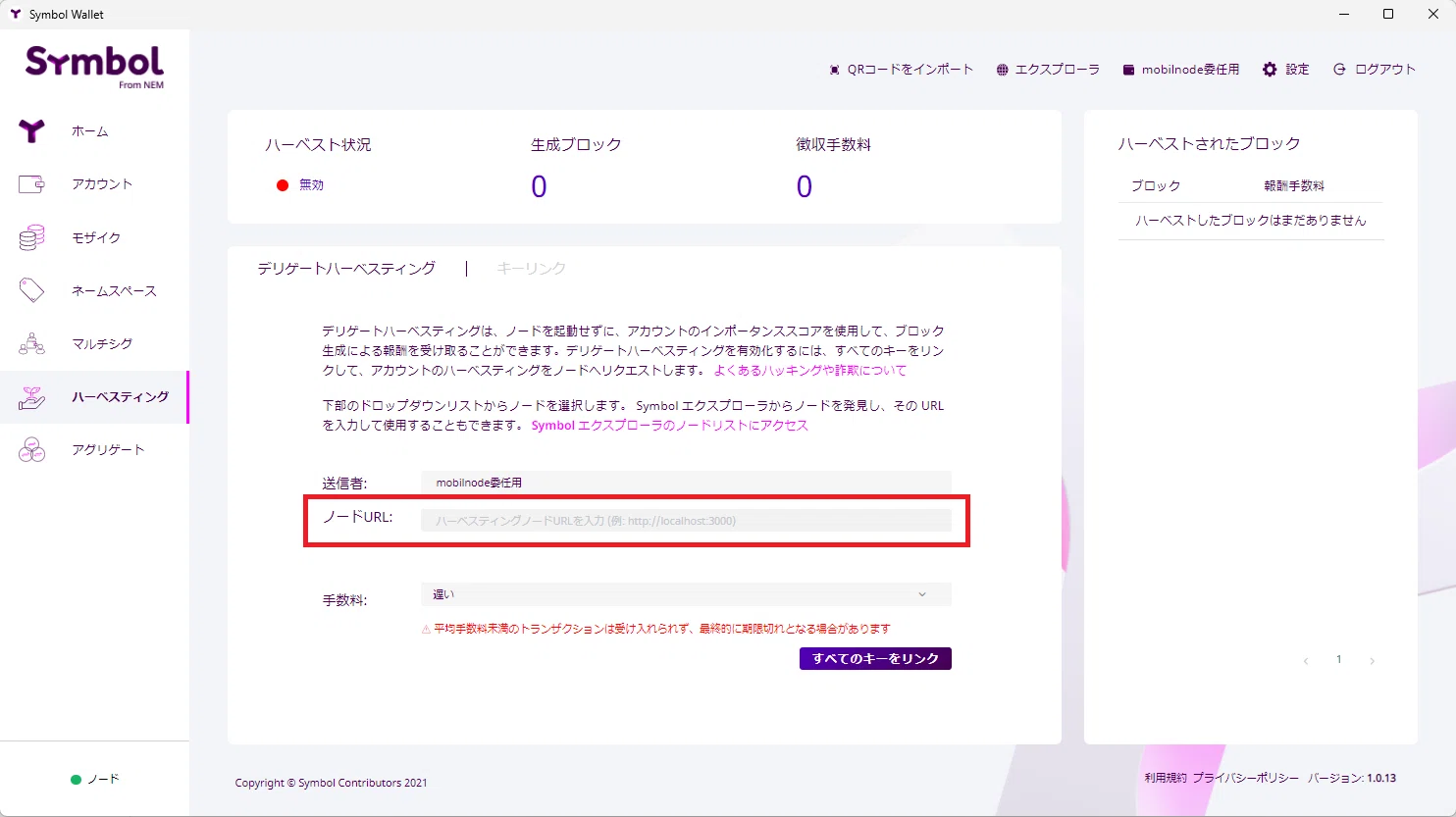1456x817 pixels.
Task: Open エクスプローラ link in header
Action: pos(1048,70)
